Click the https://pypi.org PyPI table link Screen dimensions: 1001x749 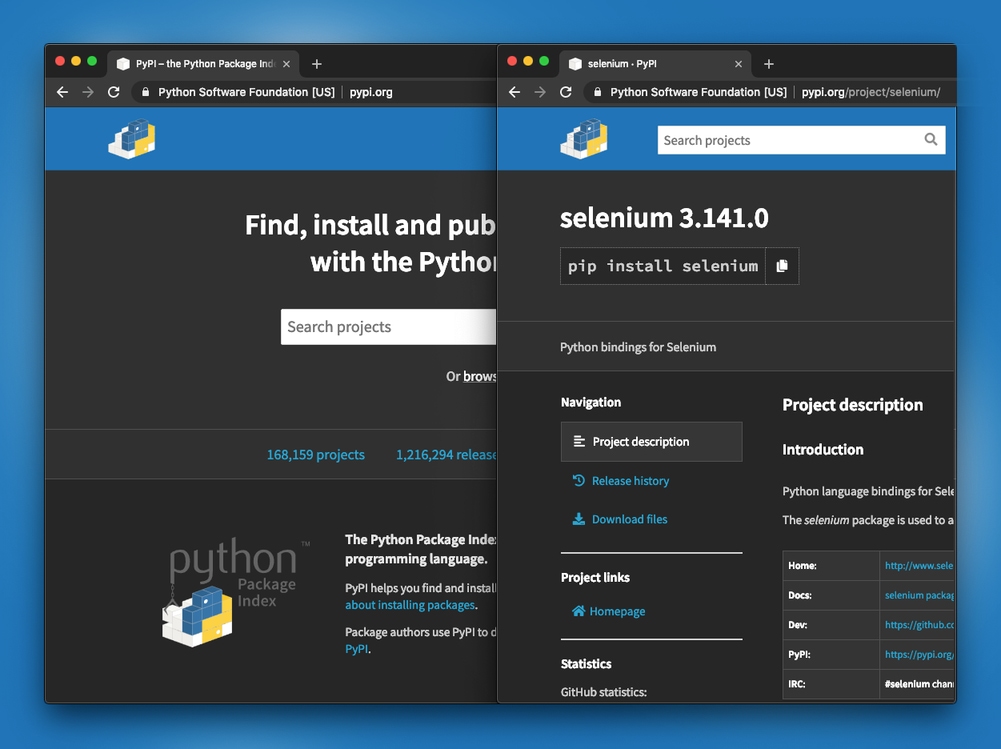[919, 654]
